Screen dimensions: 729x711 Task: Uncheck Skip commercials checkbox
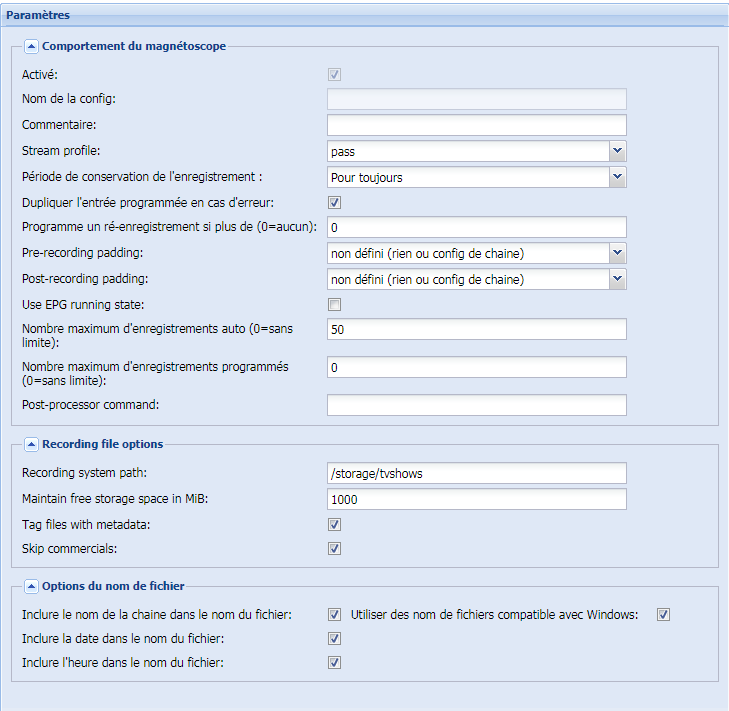[x=334, y=549]
